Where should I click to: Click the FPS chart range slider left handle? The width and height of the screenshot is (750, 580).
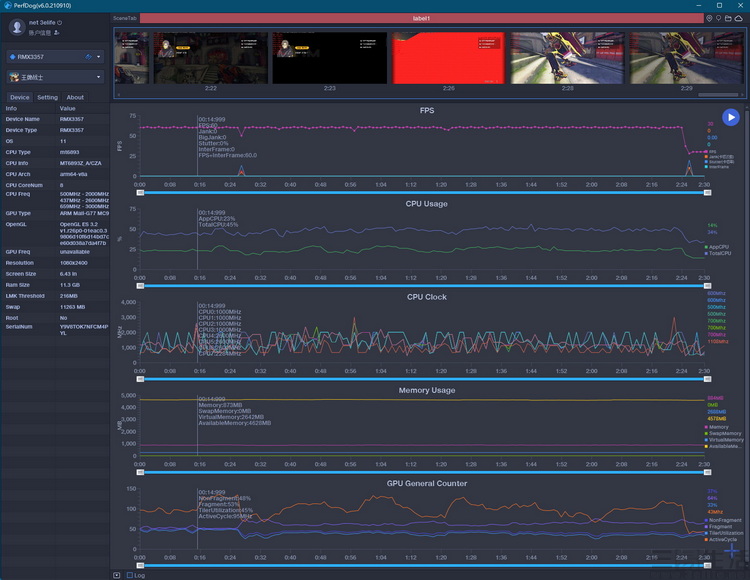click(x=140, y=193)
